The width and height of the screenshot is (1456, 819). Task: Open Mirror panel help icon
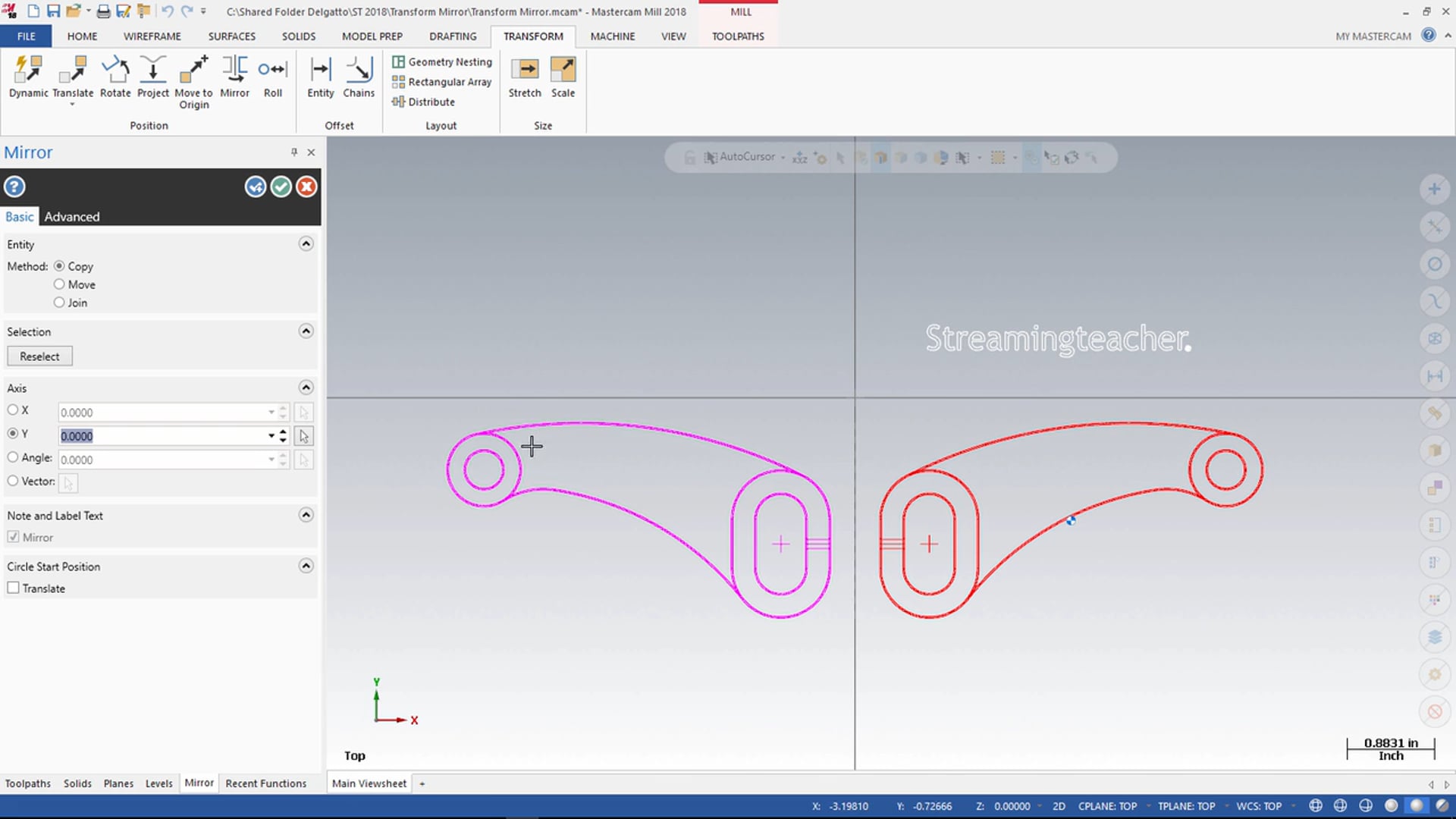pos(14,187)
